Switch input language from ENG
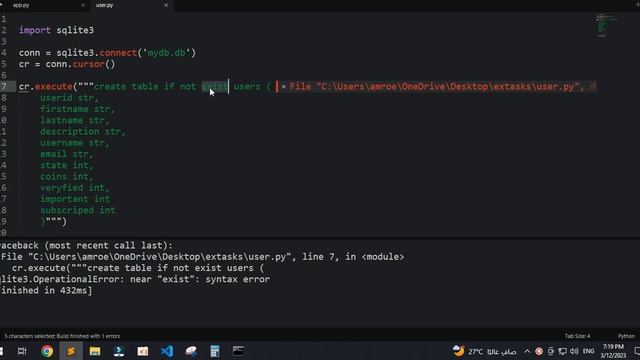Image resolution: width=640 pixels, height=360 pixels. click(589, 351)
